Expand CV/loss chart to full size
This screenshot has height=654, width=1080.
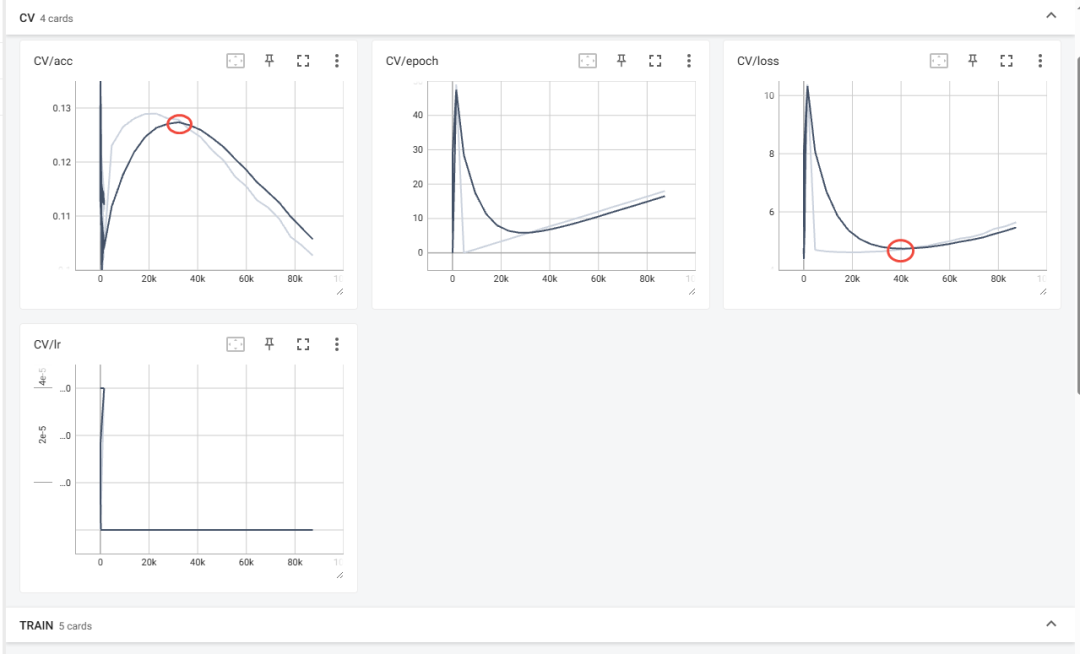[1006, 61]
